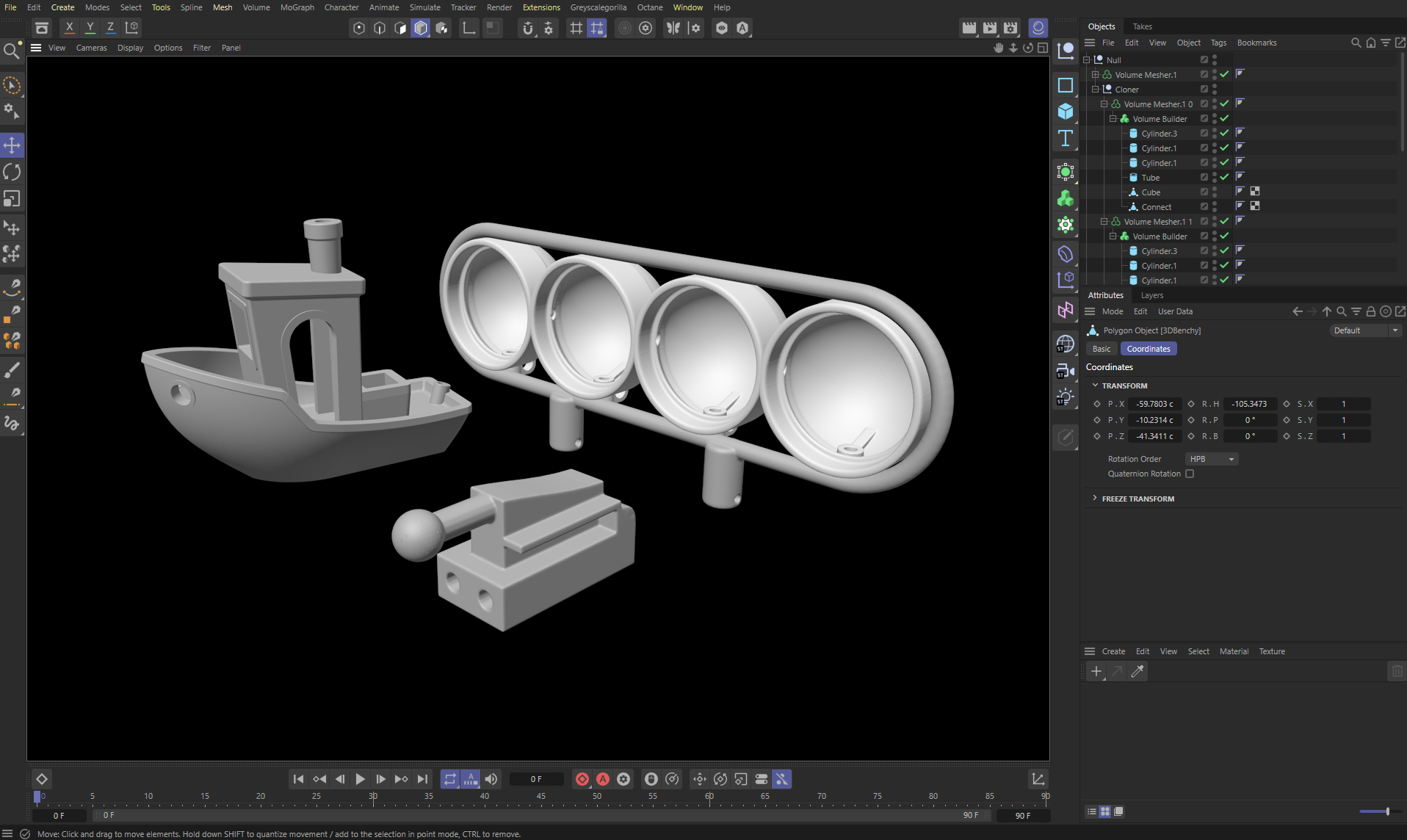Toggle Z axis lock
1407x840 pixels.
coord(111,28)
